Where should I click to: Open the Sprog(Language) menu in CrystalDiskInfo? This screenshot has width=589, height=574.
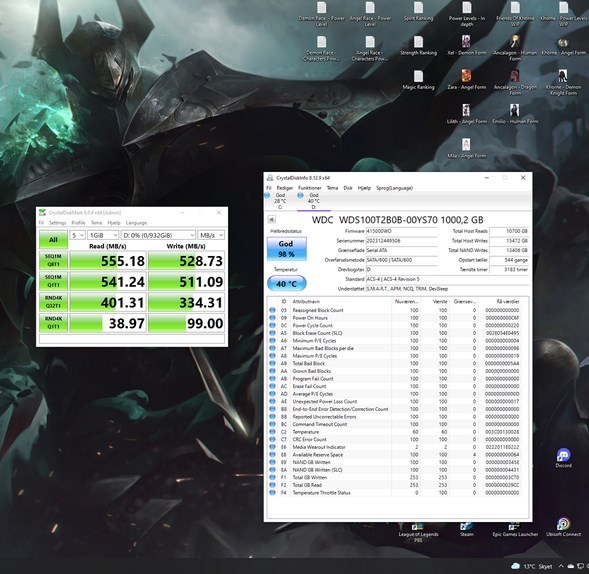394,188
